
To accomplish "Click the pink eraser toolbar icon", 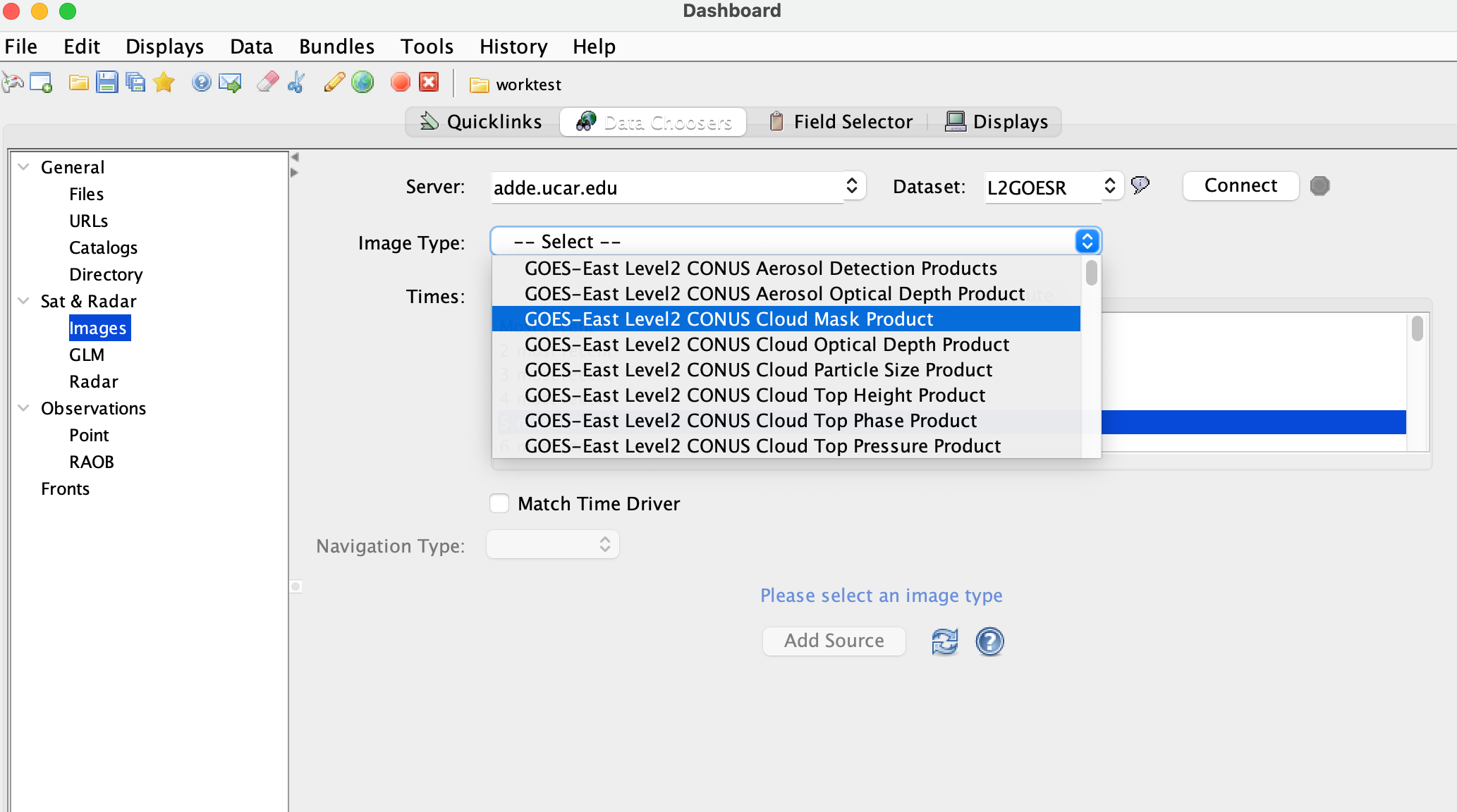I will pyautogui.click(x=267, y=83).
